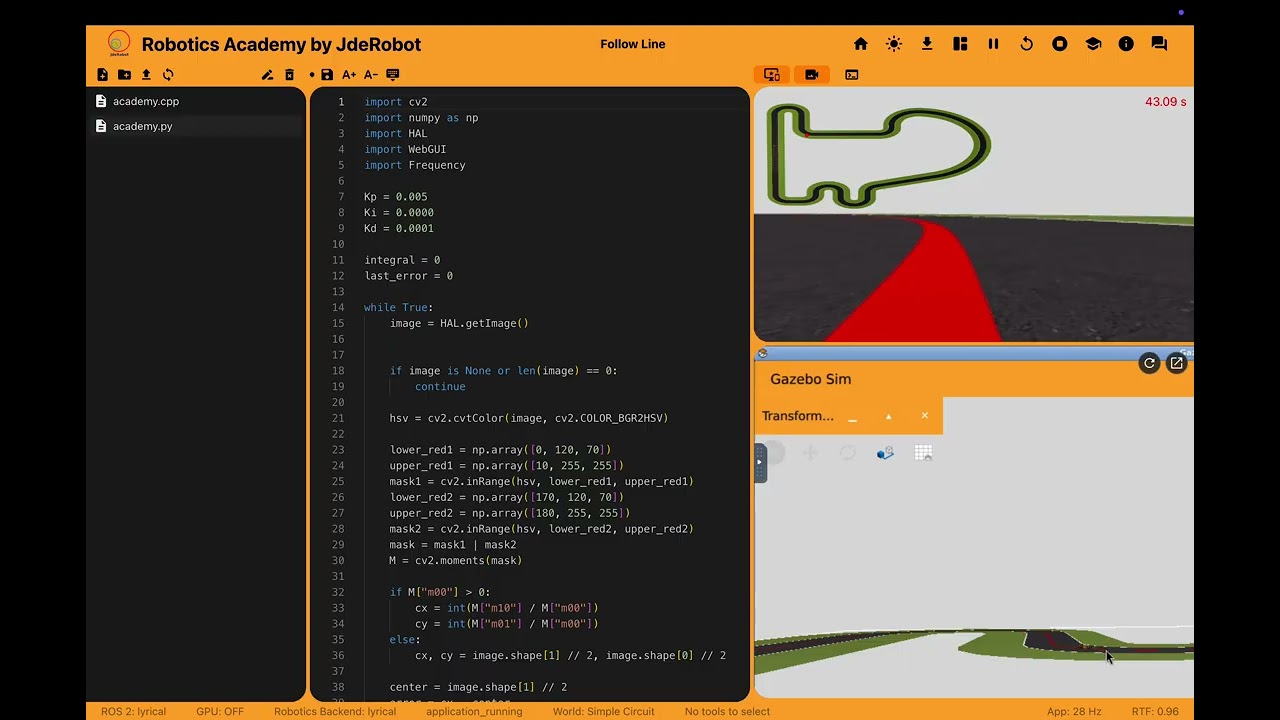Open academy.cpp in the file list

[195, 101]
